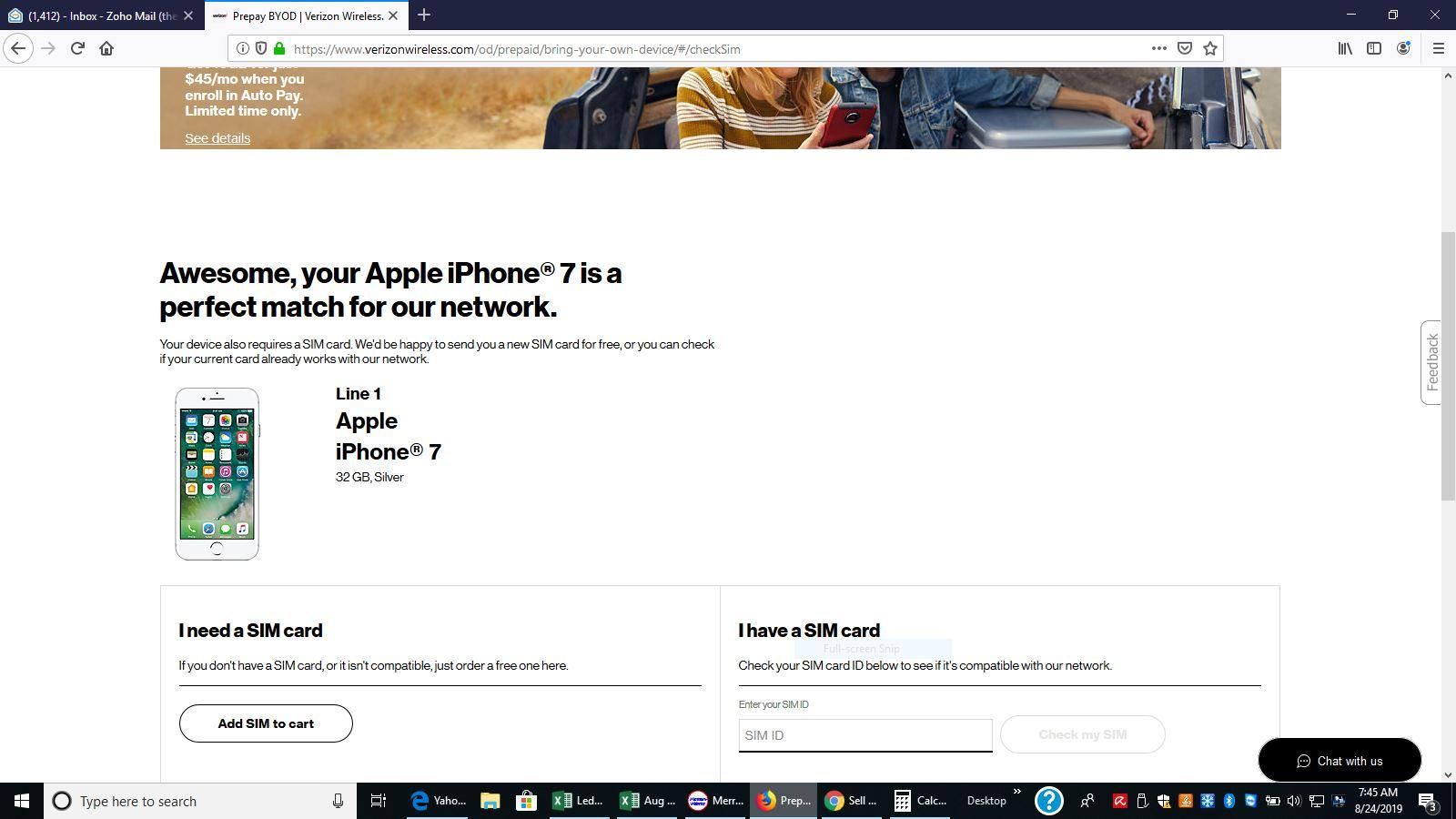The image size is (1456, 819).
Task: Click the iPhone 7 product image
Action: pos(217,473)
